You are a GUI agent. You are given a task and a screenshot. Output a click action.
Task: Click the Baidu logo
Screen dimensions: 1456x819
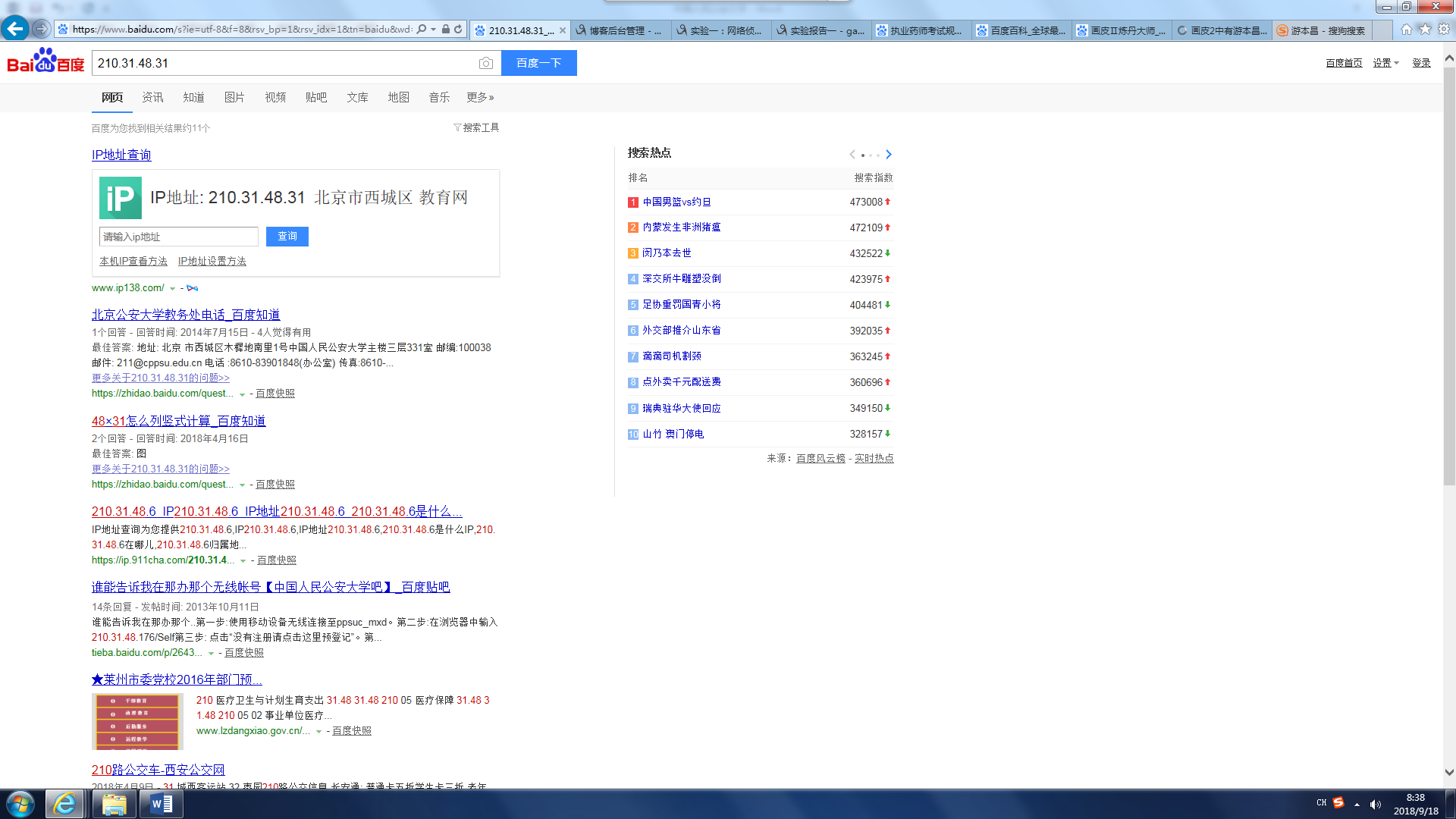[x=45, y=61]
